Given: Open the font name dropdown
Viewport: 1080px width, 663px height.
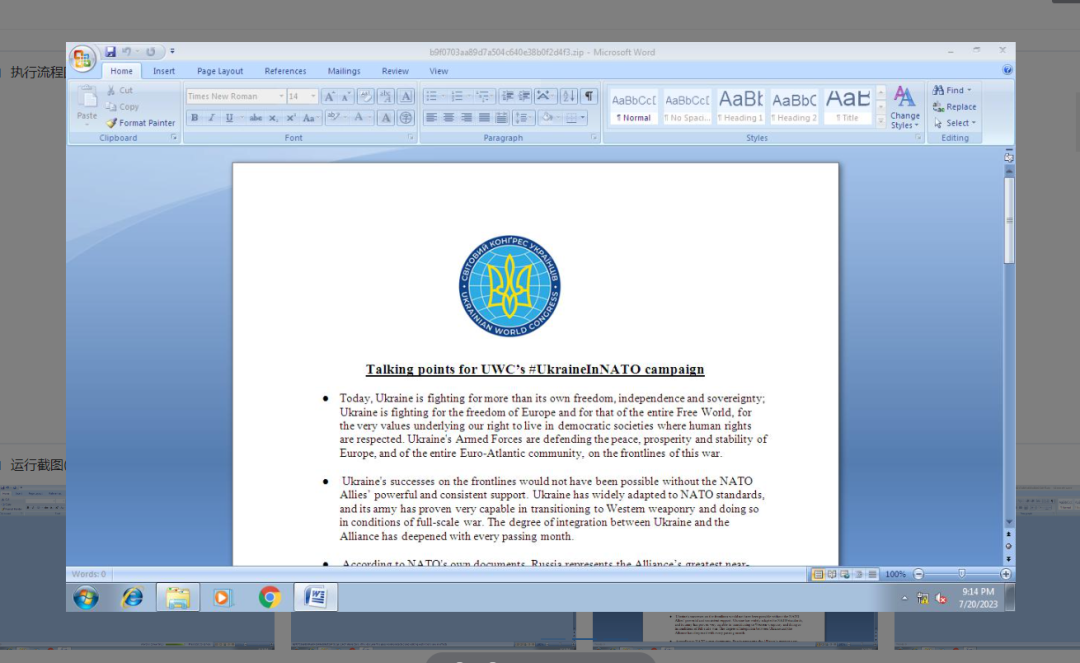Looking at the screenshot, I should click(279, 97).
